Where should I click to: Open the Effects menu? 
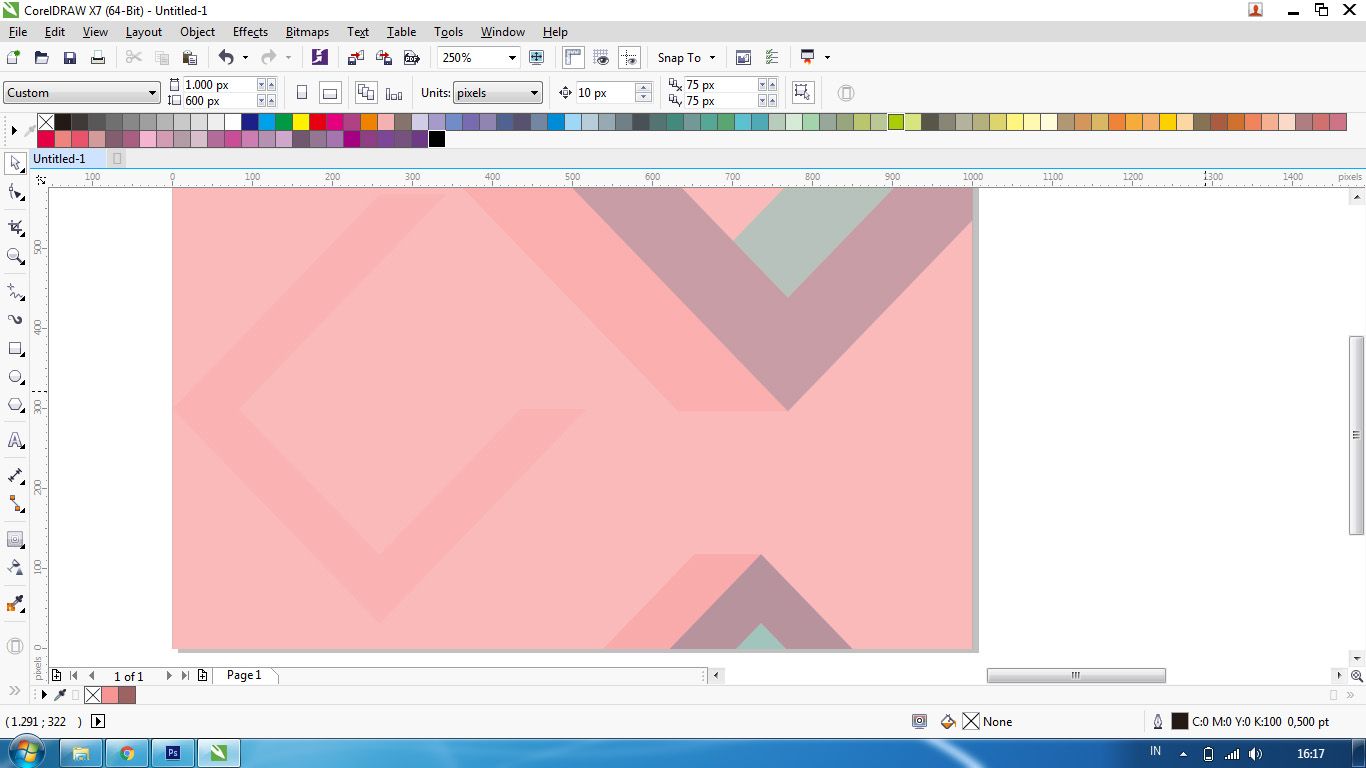tap(250, 32)
